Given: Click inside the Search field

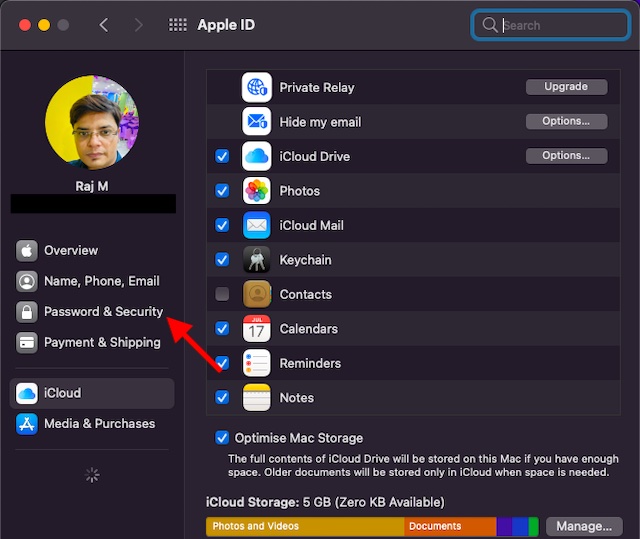Looking at the screenshot, I should click(550, 25).
